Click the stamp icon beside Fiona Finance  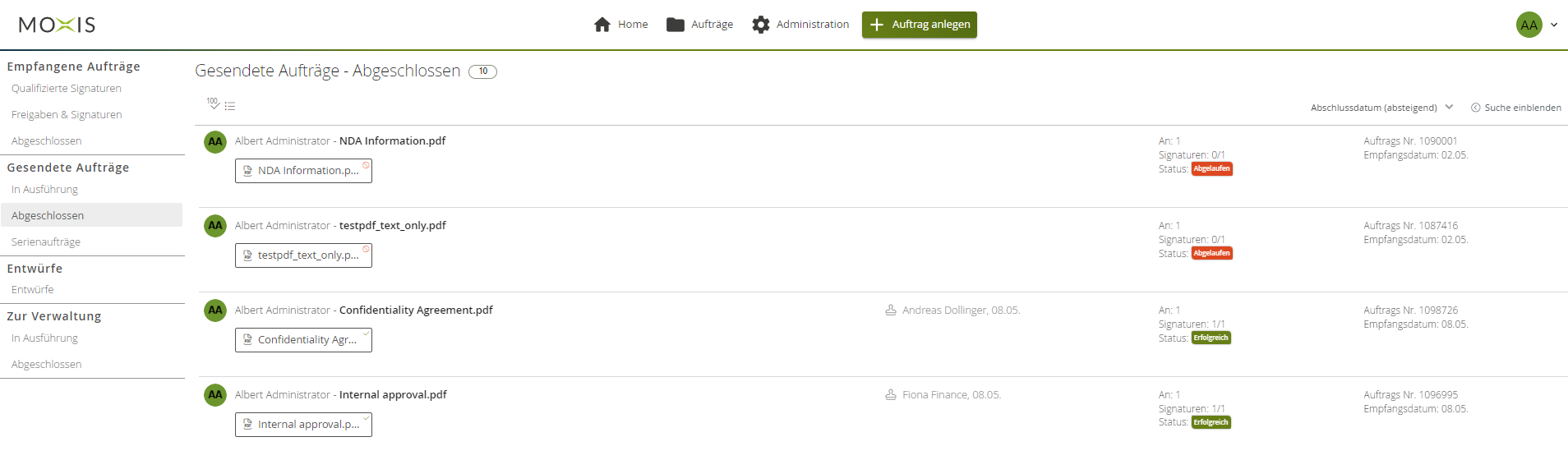click(890, 395)
